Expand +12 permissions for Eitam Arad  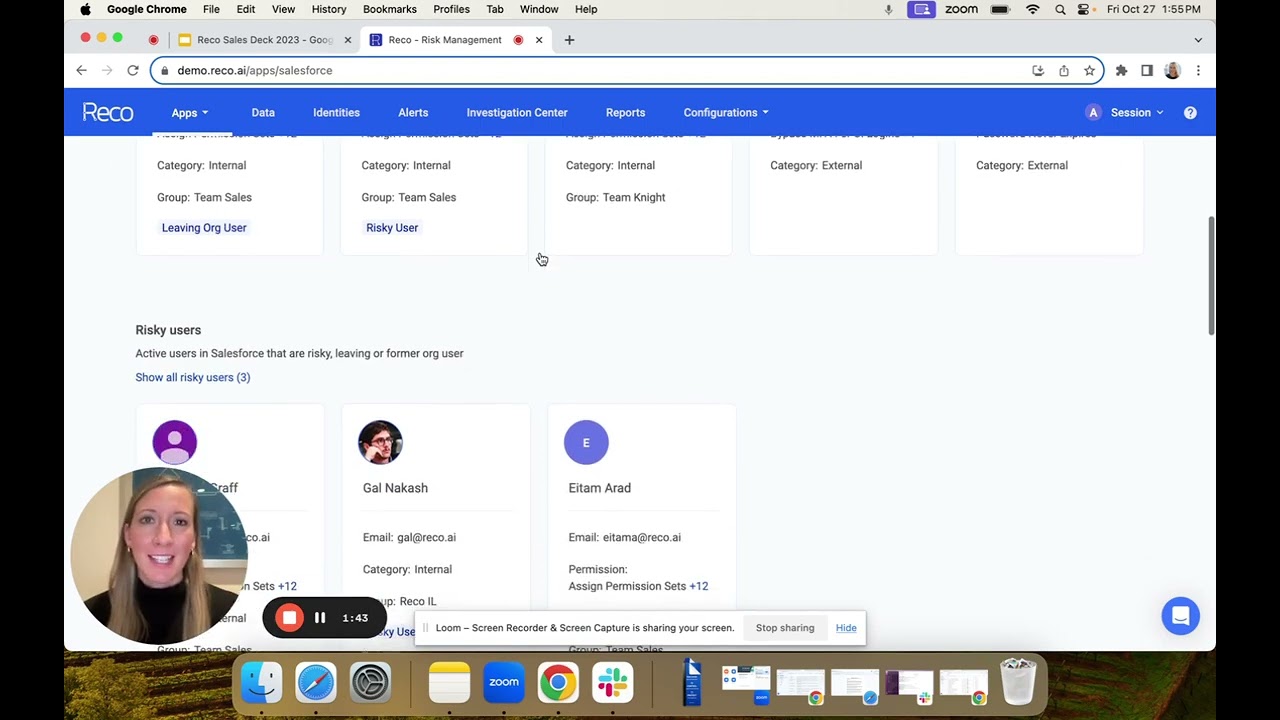(698, 586)
